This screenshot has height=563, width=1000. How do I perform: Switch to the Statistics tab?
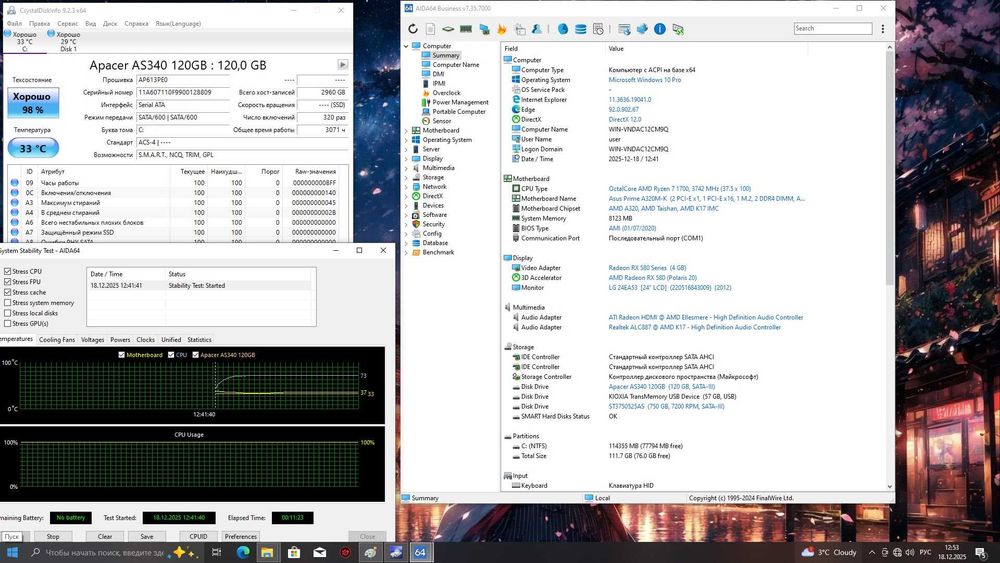pos(199,340)
